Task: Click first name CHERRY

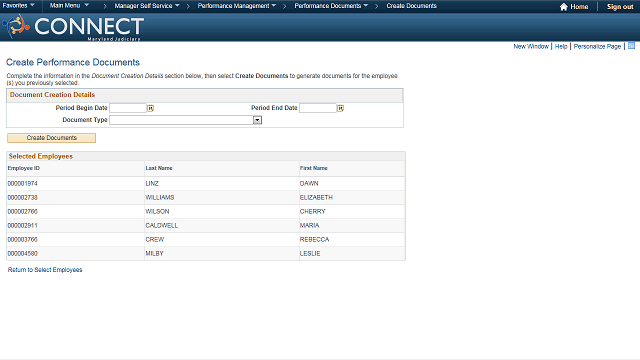Action: click(x=313, y=211)
